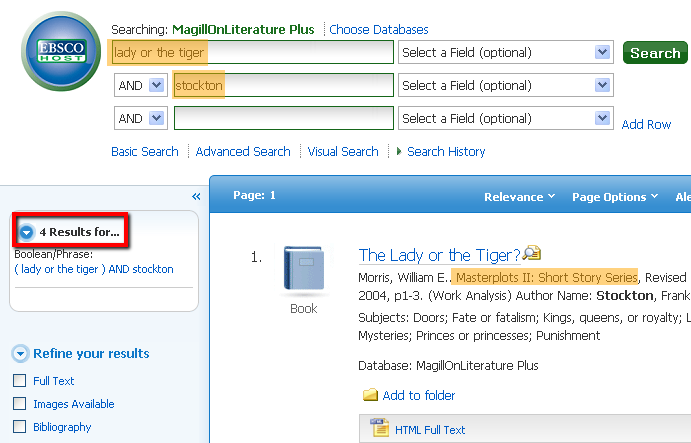The image size is (691, 443).
Task: Open The Lady or the Tiger? result title
Action: [439, 255]
